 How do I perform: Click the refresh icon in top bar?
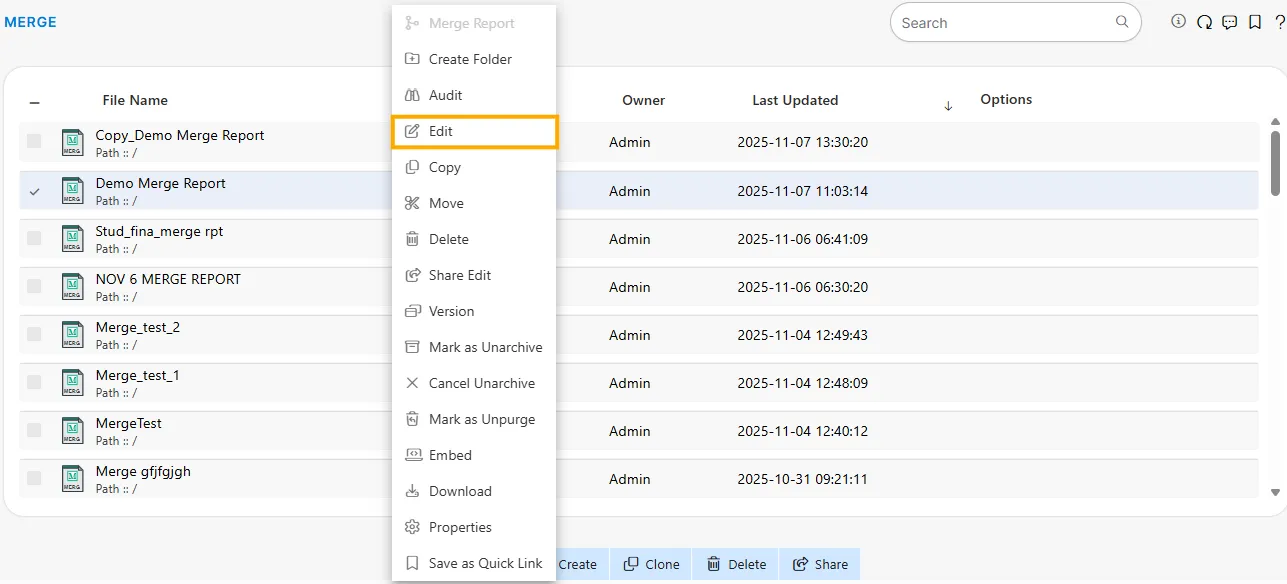point(1204,22)
